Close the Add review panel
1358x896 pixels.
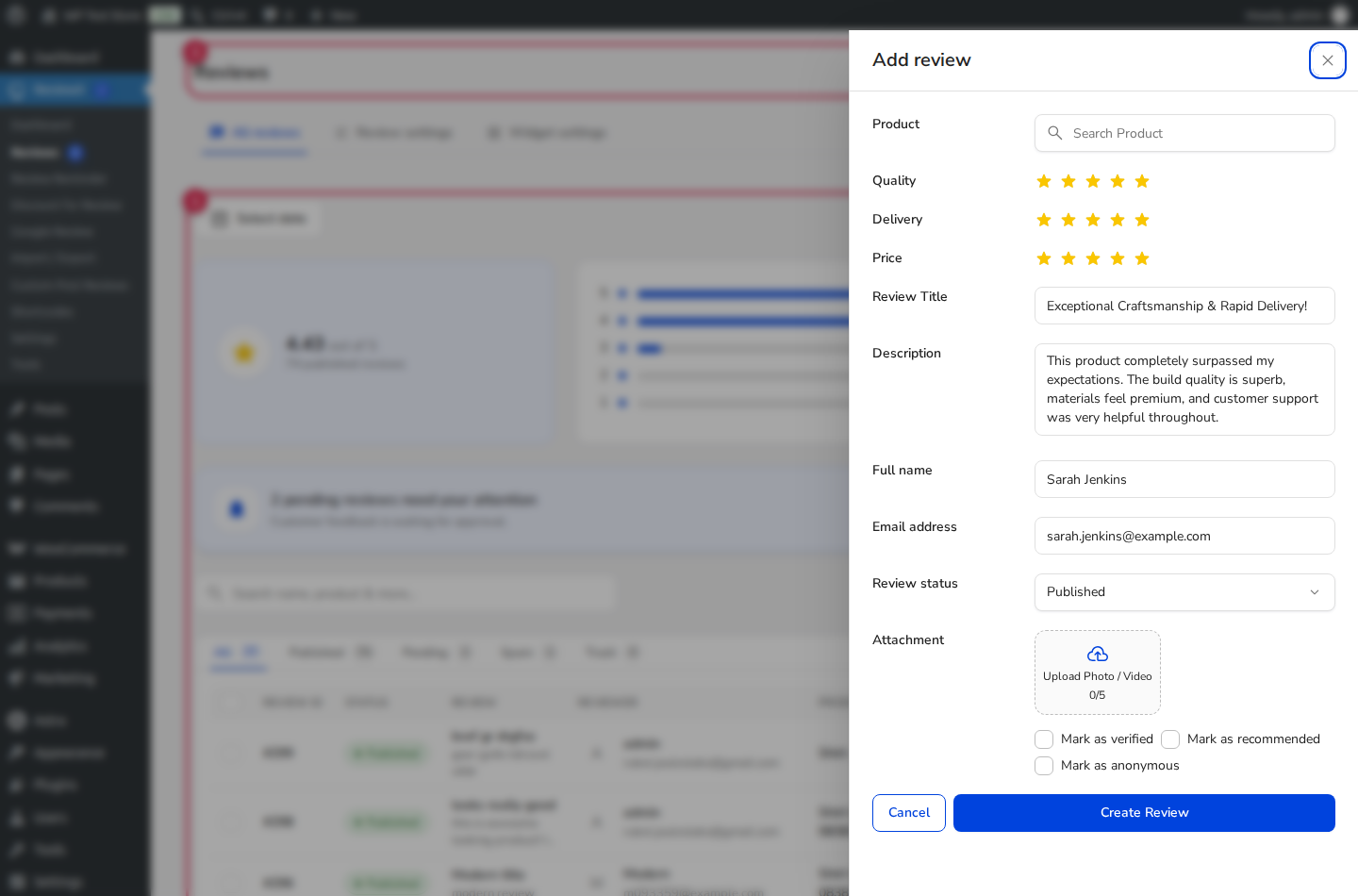pos(1327,60)
